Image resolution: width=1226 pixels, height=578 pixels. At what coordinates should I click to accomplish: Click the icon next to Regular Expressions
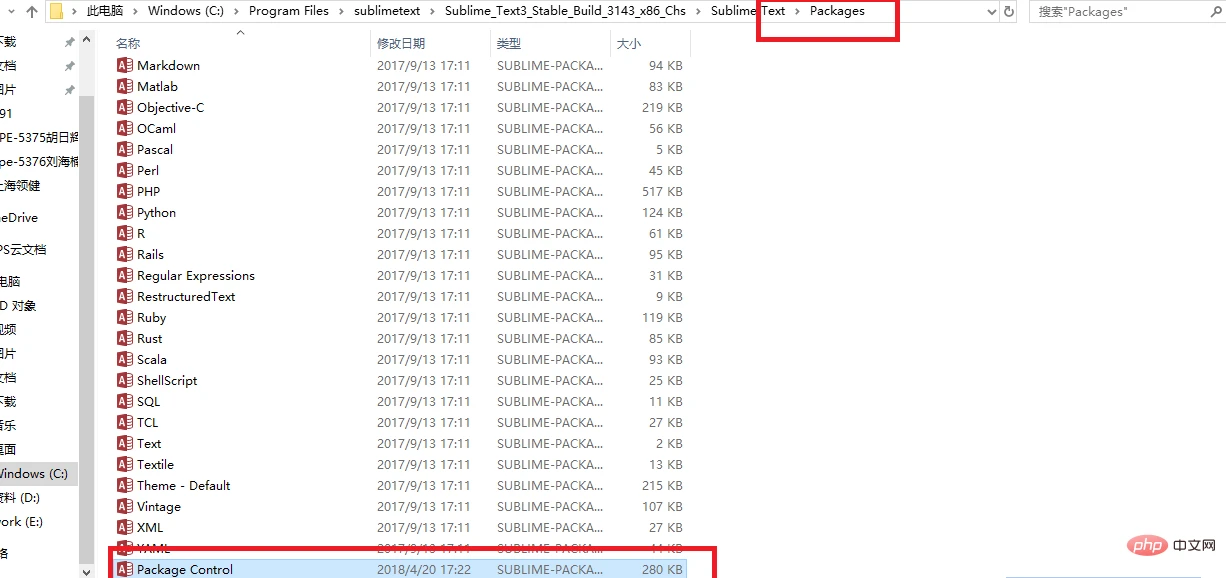point(125,275)
